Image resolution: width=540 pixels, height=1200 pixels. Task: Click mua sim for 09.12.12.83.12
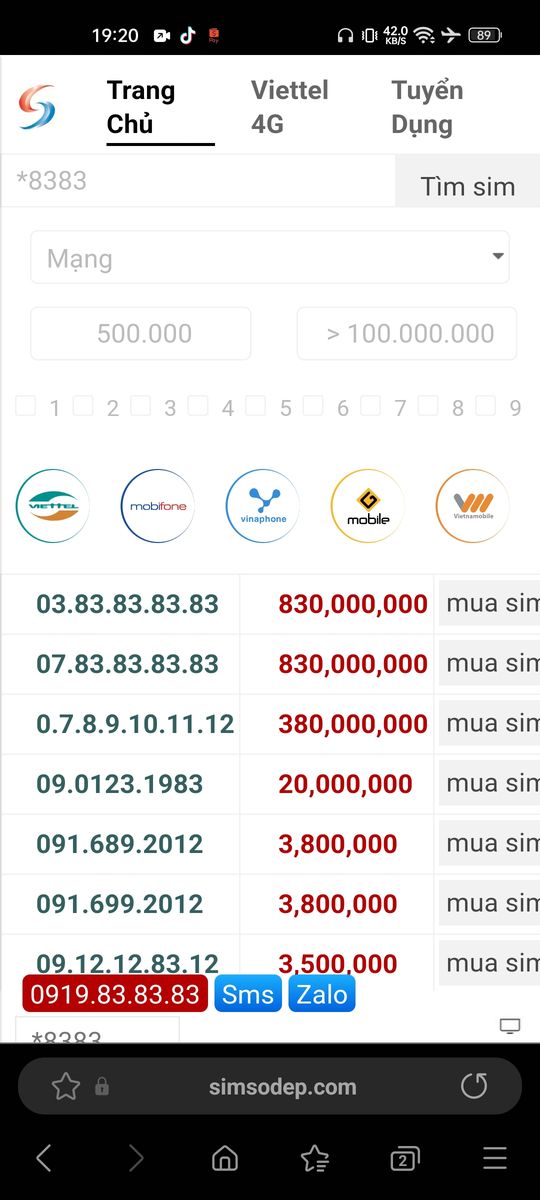point(491,964)
